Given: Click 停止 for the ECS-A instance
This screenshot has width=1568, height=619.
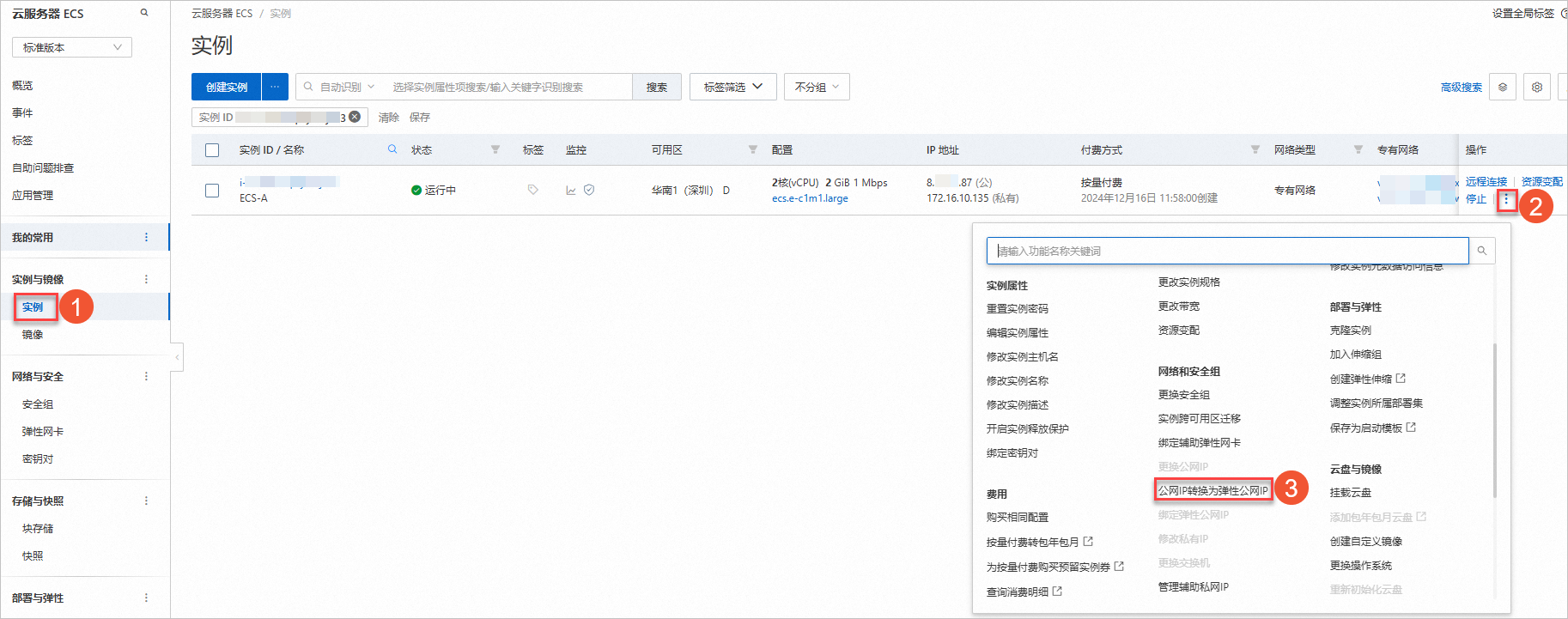Looking at the screenshot, I should [x=1476, y=198].
